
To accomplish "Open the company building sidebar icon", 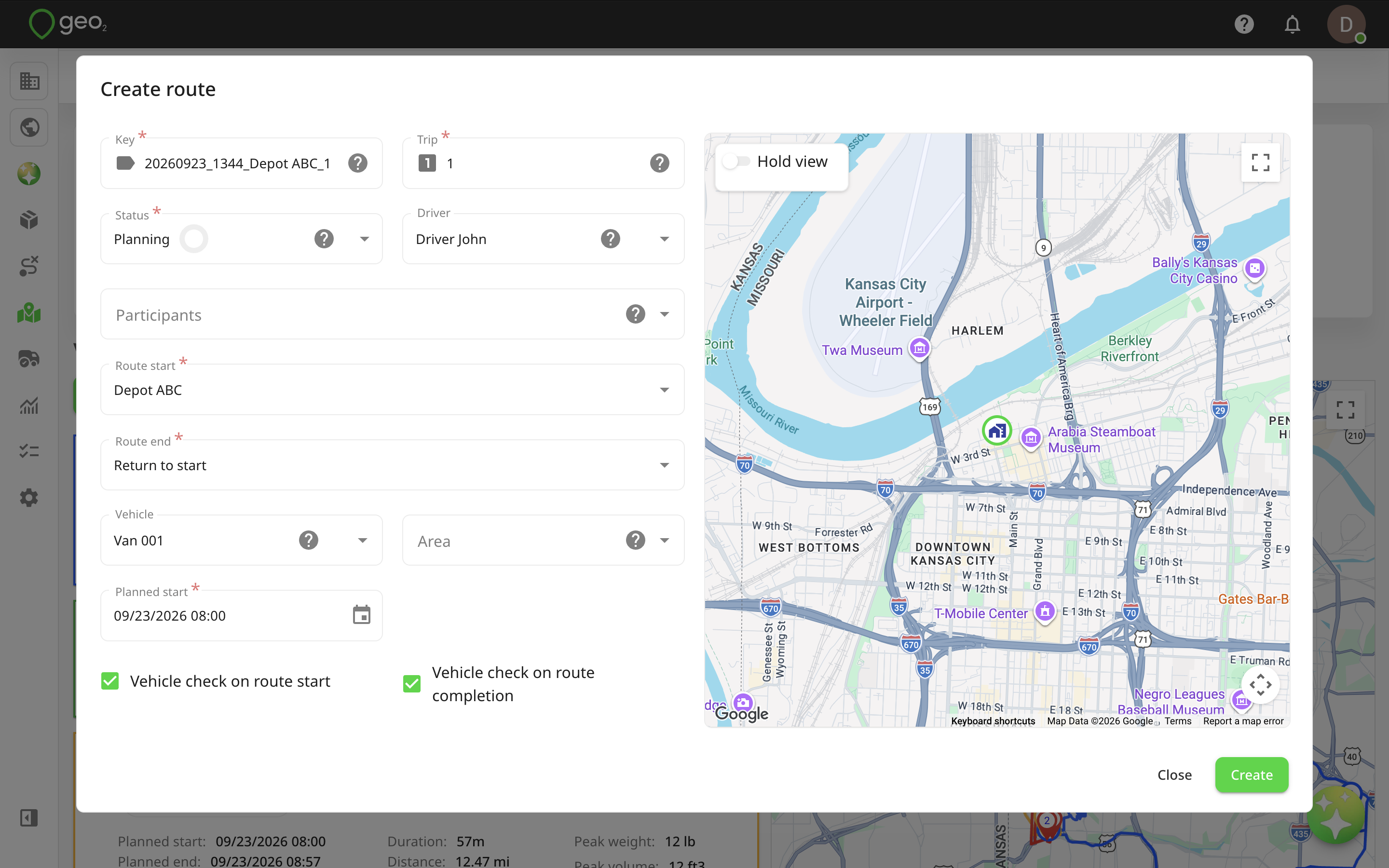I will tap(29, 81).
